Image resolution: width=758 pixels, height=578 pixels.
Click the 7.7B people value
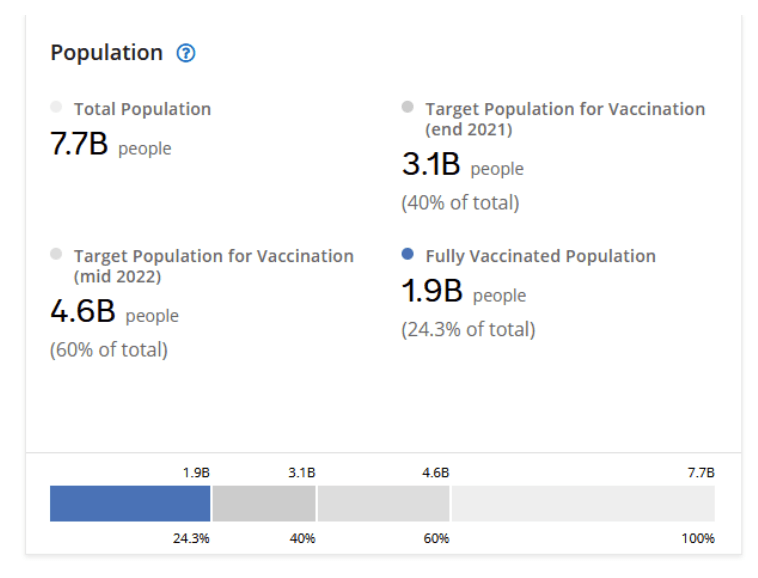110,146
